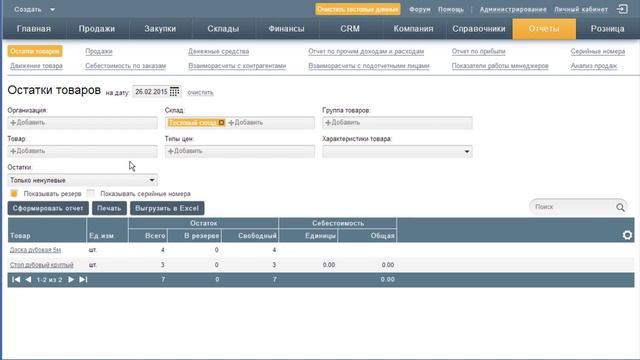This screenshot has height=360, width=640.
Task: Remove the selected warehouse tag
Action: [221, 122]
